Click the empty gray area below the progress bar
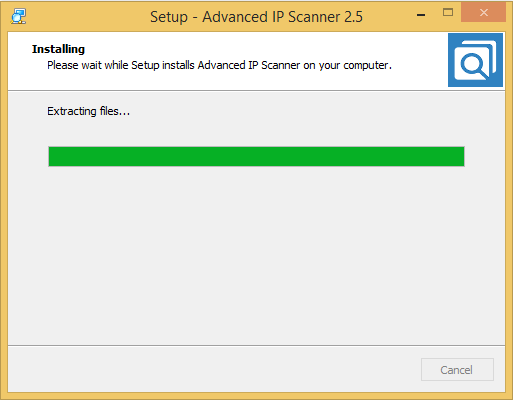The height and width of the screenshot is (400, 513). 256,253
